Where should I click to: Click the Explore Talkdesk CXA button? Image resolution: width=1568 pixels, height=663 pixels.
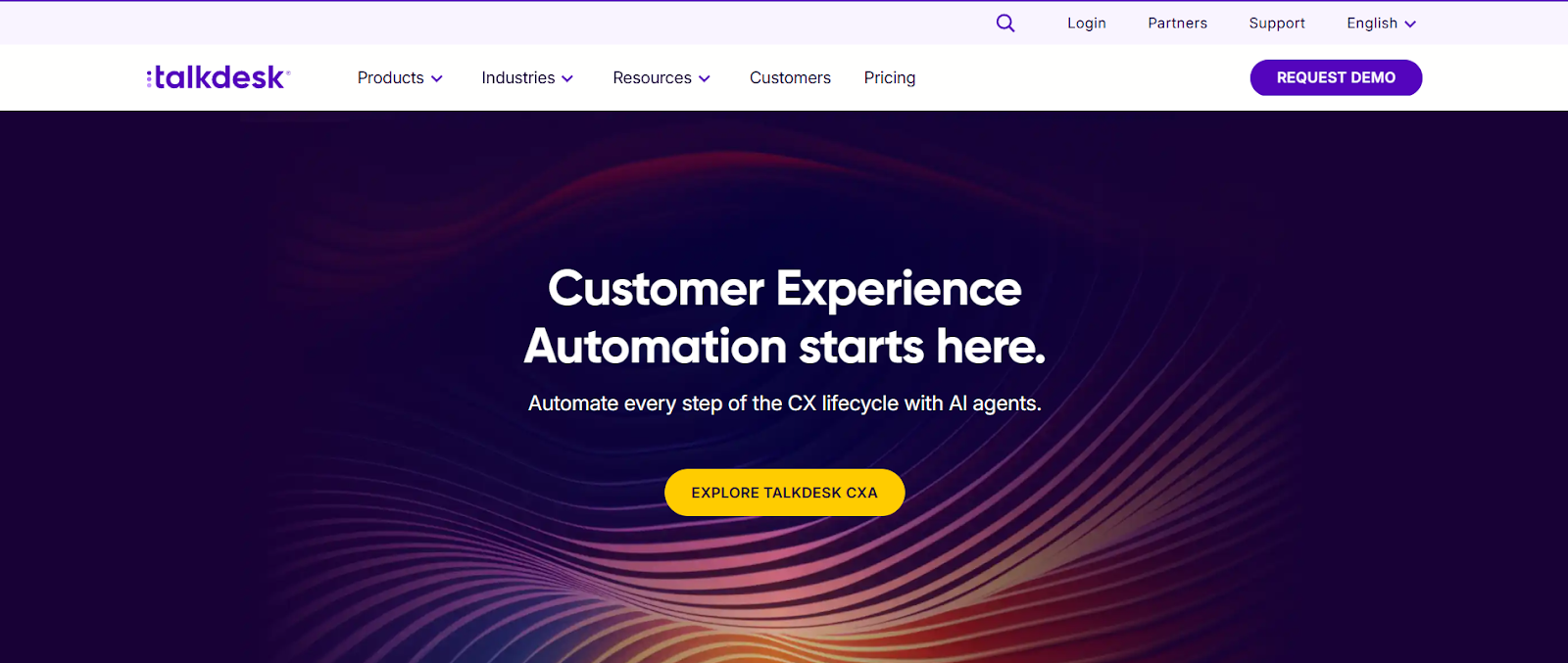tap(784, 493)
